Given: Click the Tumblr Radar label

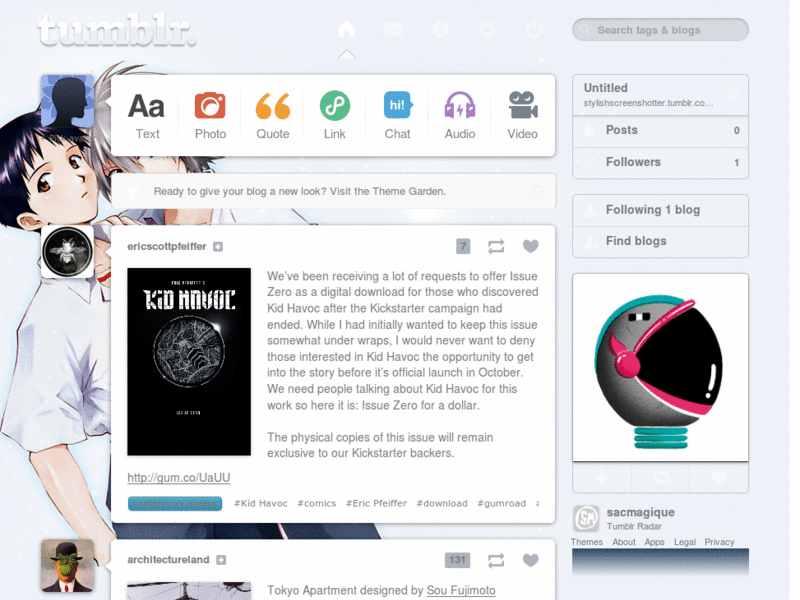Looking at the screenshot, I should [x=634, y=527].
